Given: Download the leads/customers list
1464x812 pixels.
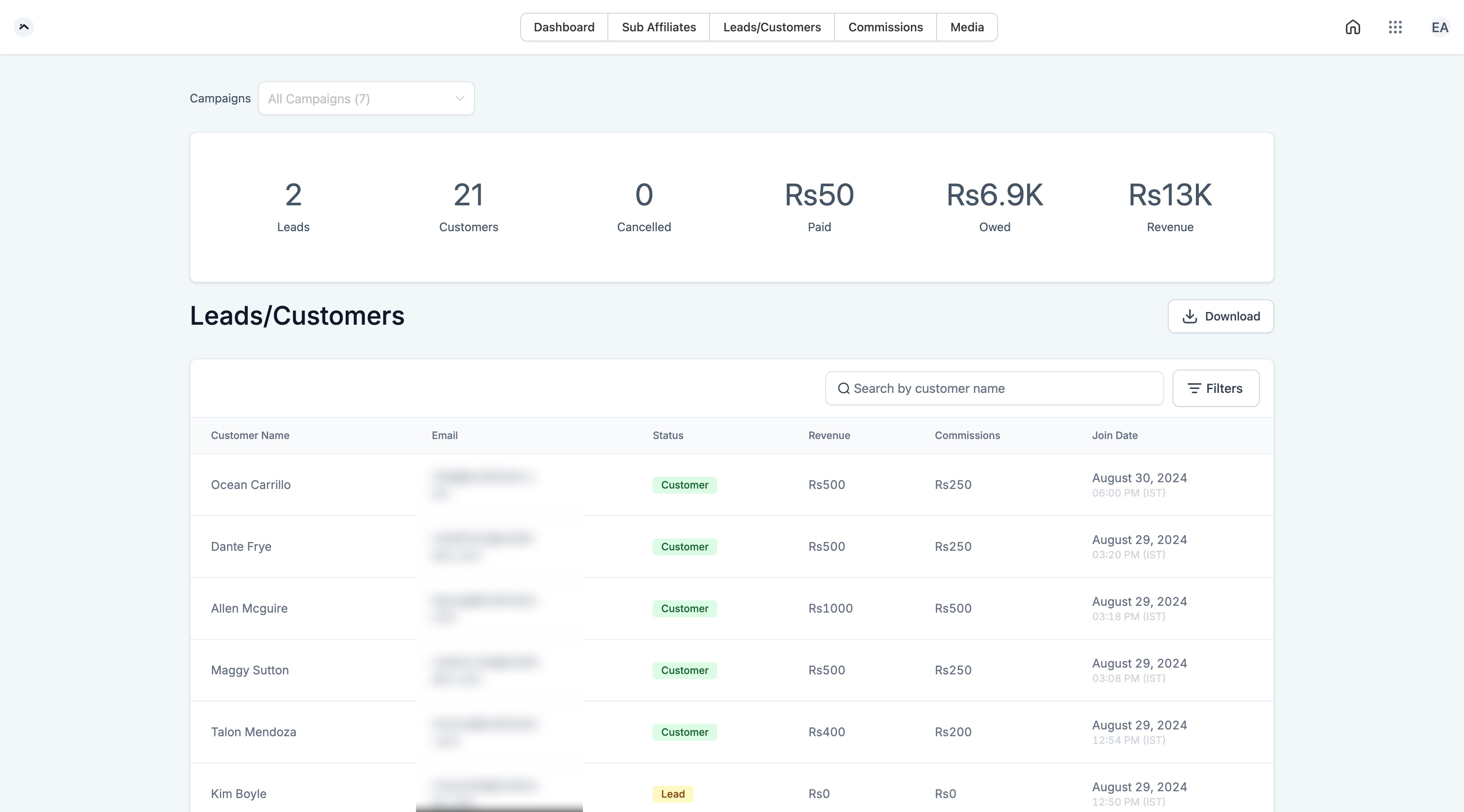Looking at the screenshot, I should pos(1220,316).
